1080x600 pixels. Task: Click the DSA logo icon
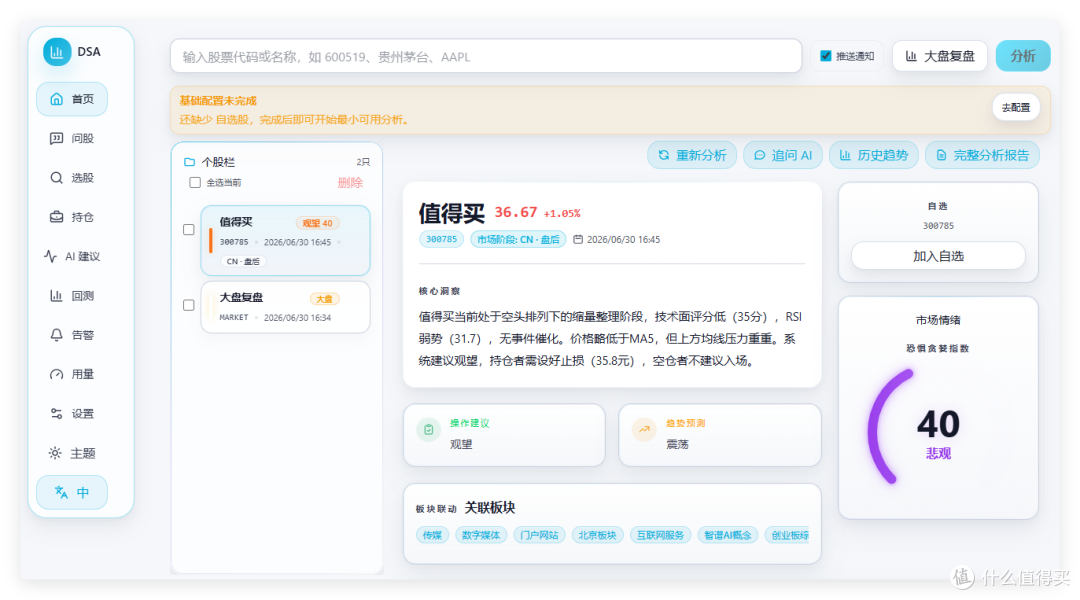coord(57,52)
